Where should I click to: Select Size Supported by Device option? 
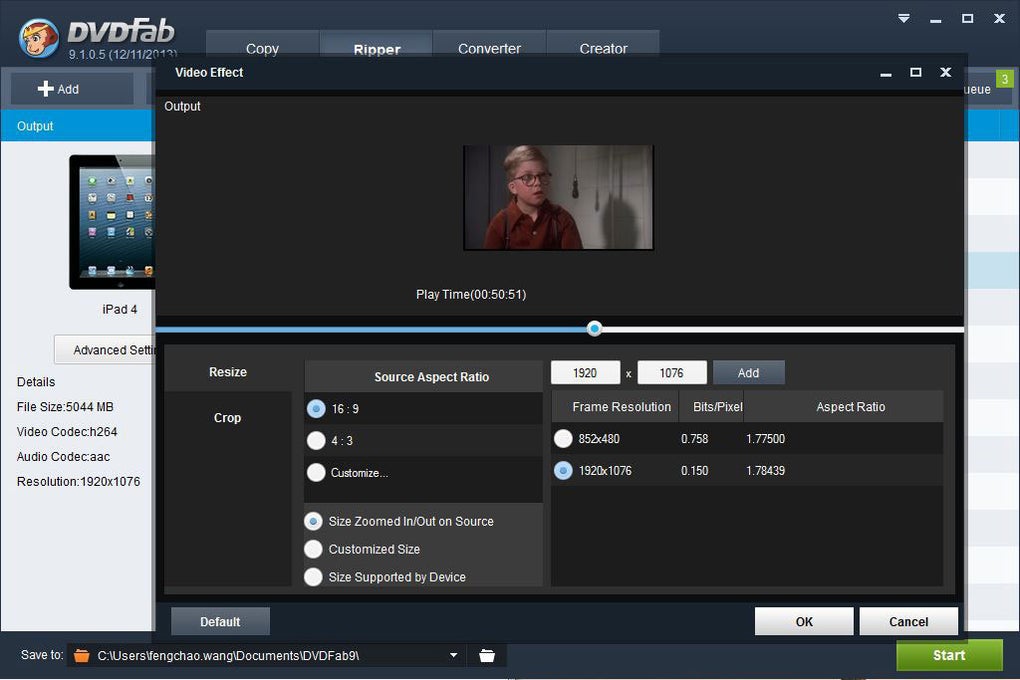coord(314,577)
